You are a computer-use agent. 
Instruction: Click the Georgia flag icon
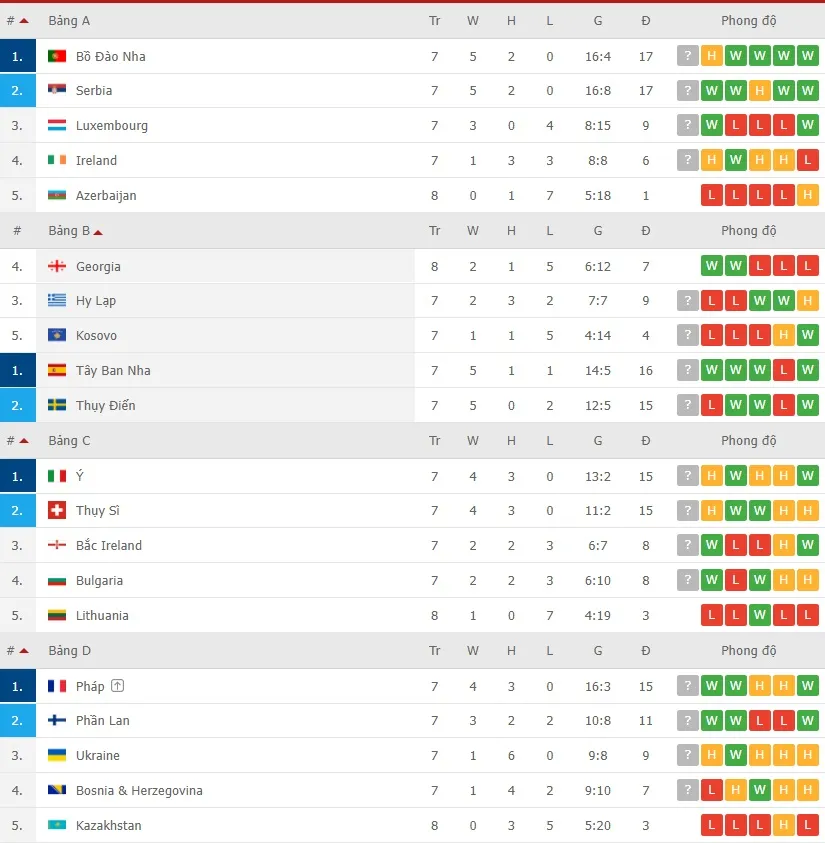[x=57, y=266]
